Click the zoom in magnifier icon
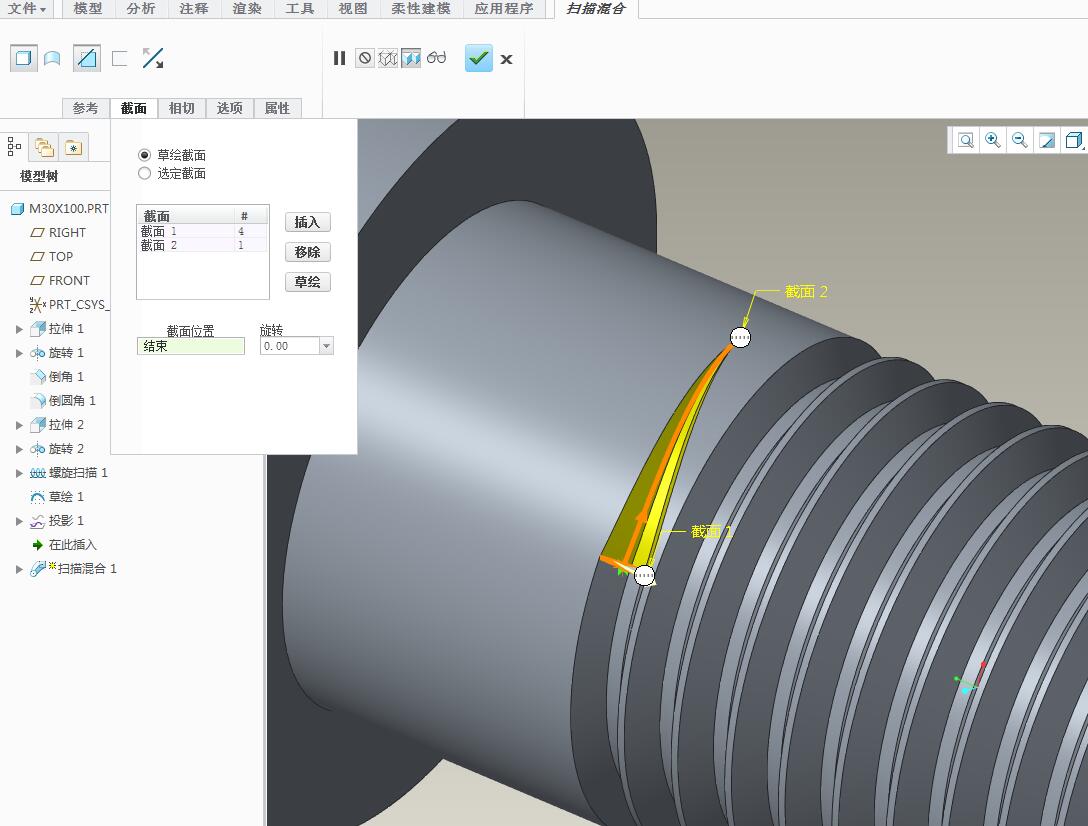This screenshot has width=1088, height=826. point(993,140)
